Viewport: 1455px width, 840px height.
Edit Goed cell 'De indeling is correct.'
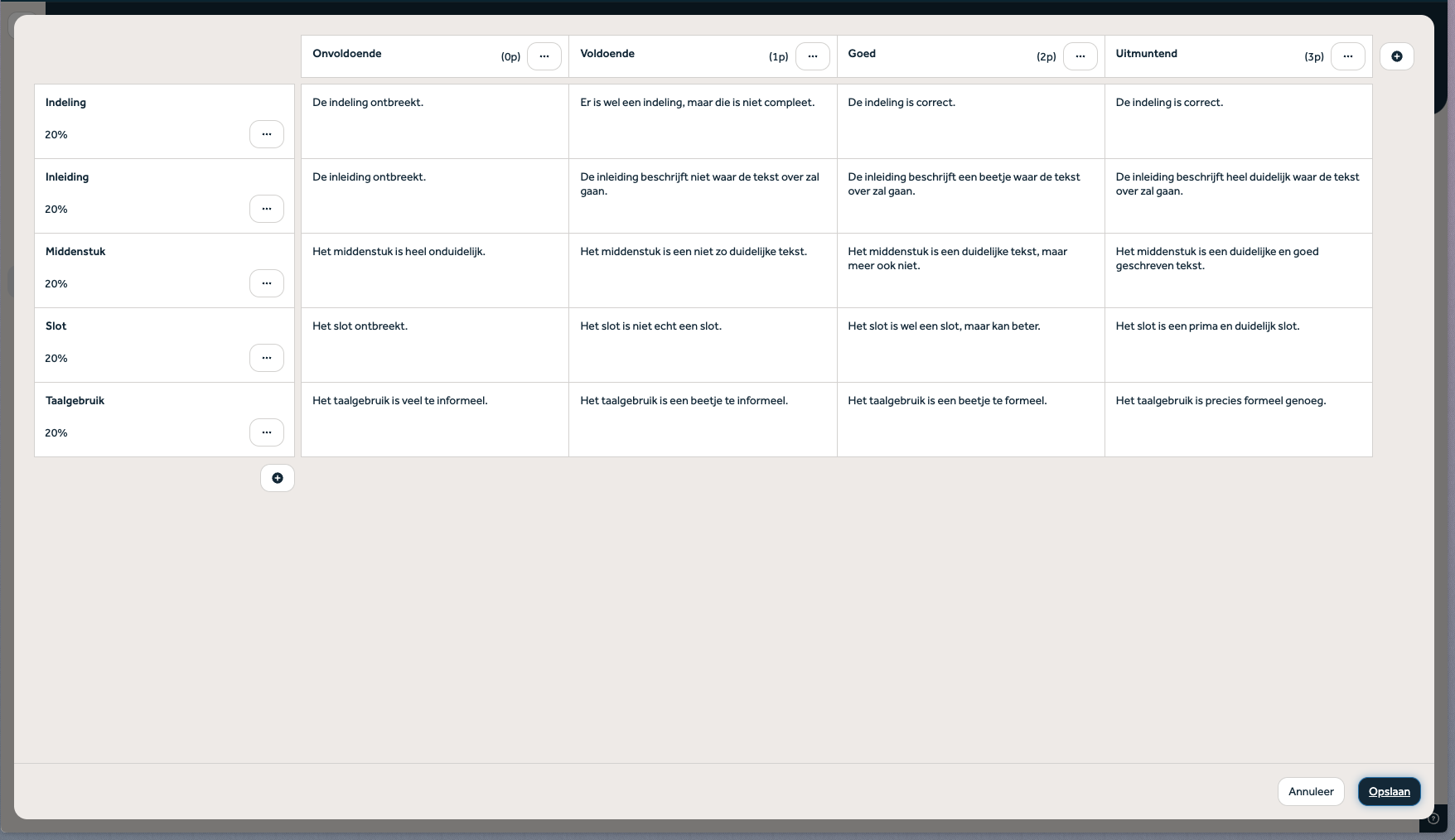point(970,122)
